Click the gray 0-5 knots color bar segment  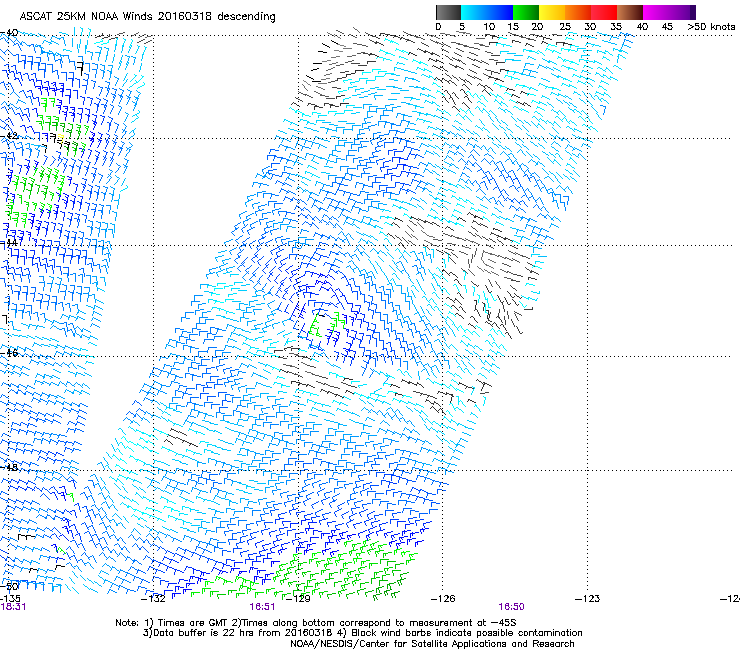pos(448,12)
